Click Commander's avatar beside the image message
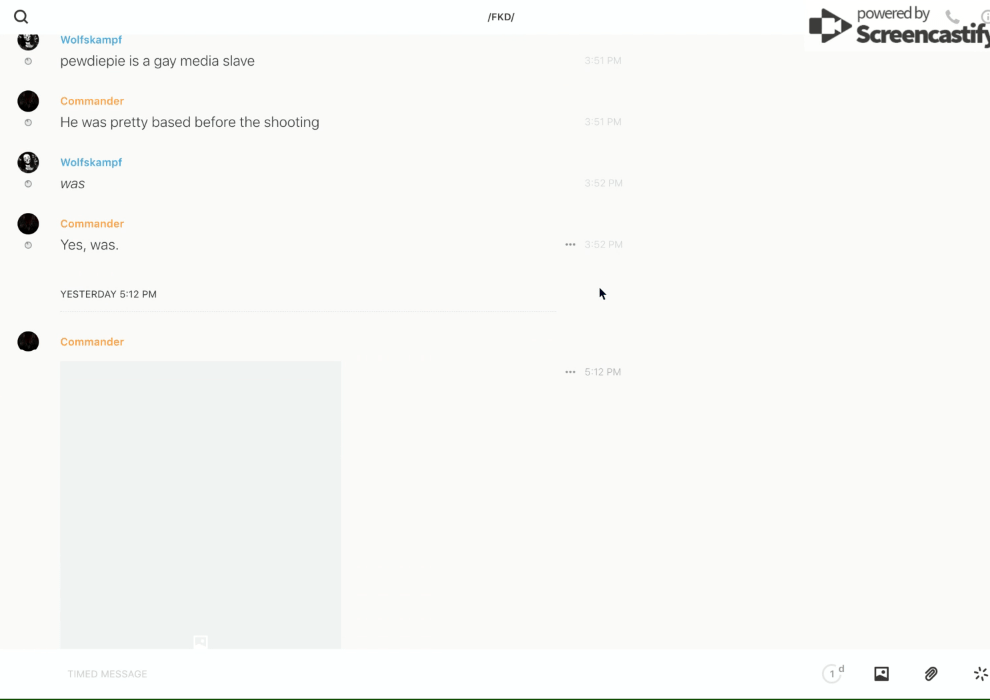This screenshot has width=990, height=700. point(28,341)
